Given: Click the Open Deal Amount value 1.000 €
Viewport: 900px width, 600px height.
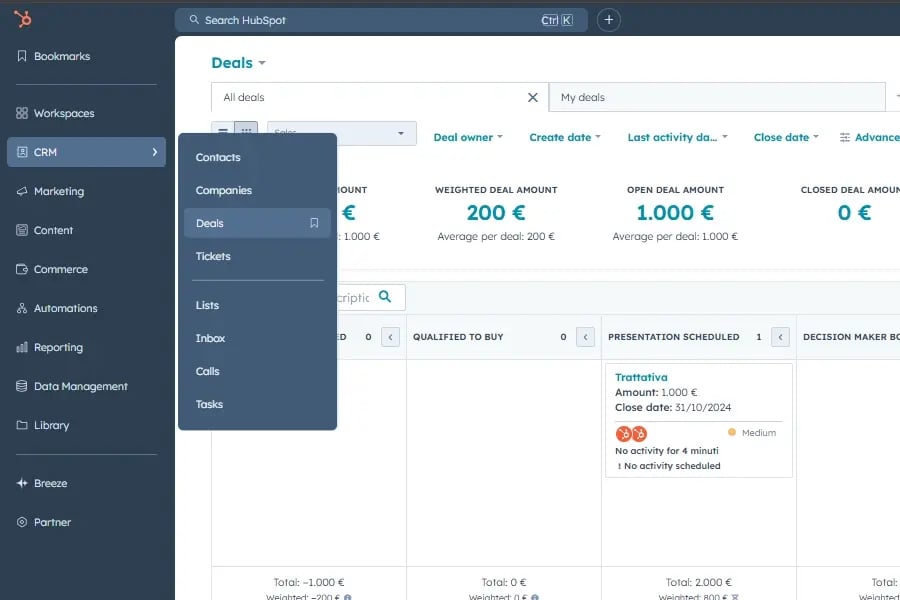Looking at the screenshot, I should [675, 213].
